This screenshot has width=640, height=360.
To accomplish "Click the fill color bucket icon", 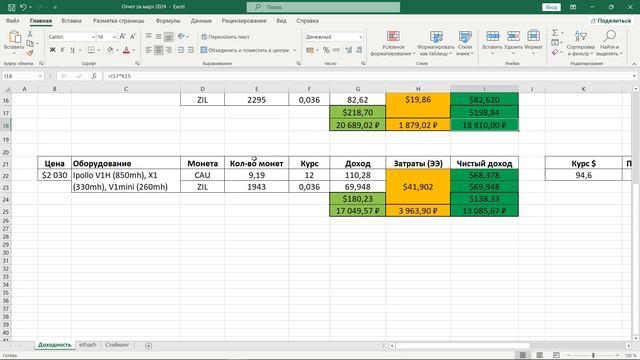I will click(x=110, y=50).
